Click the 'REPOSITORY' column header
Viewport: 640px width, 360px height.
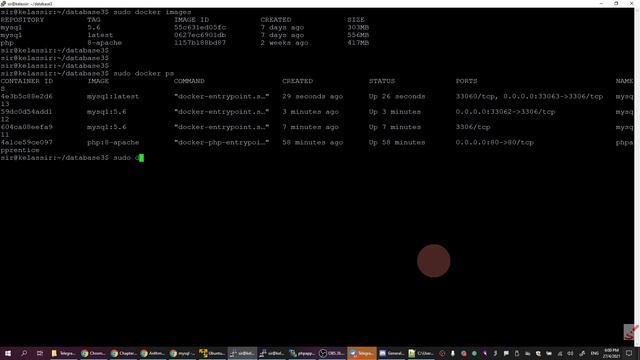pyautogui.click(x=22, y=20)
